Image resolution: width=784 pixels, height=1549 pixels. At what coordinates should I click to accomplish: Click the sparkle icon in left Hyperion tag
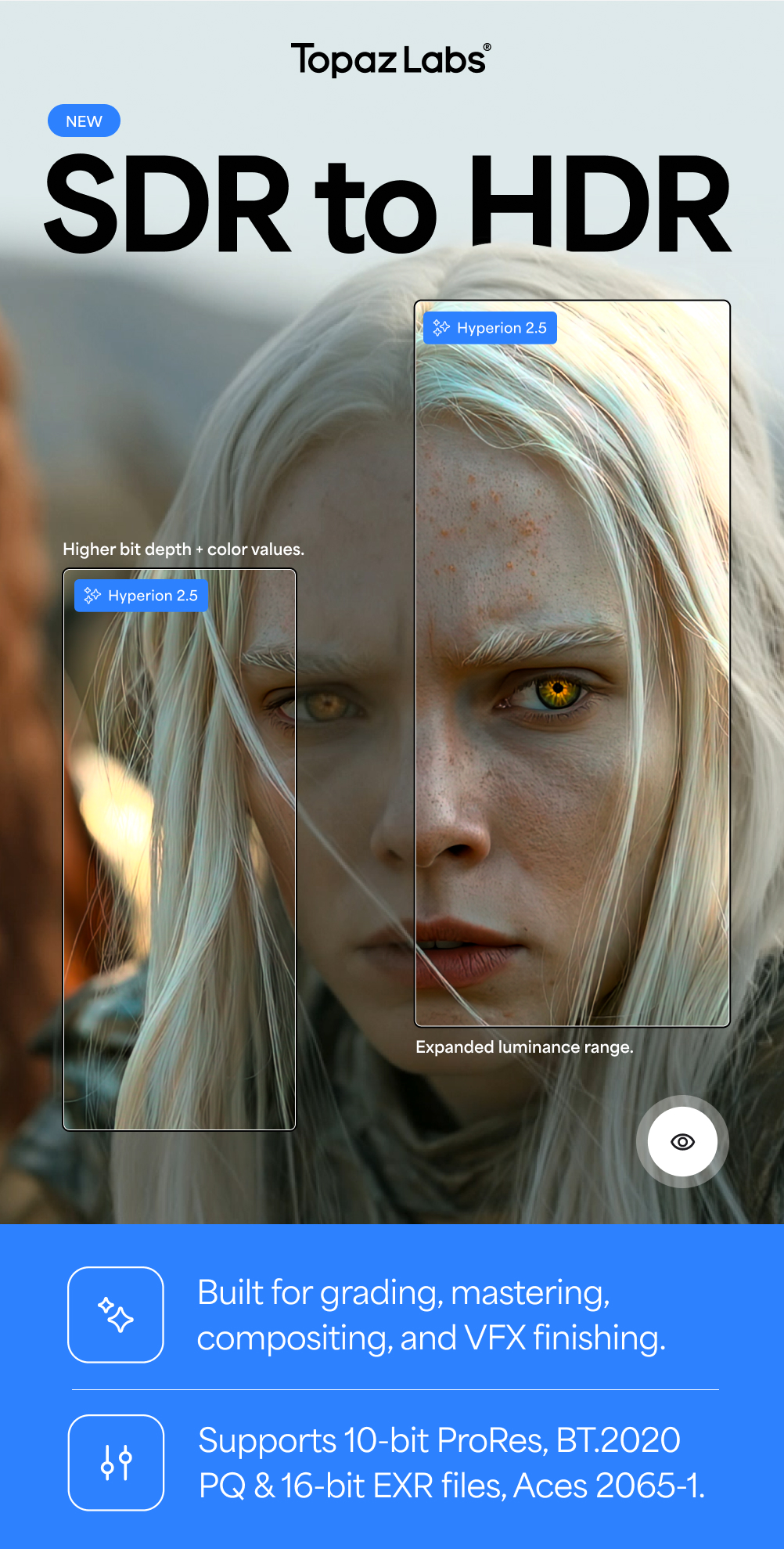tap(92, 596)
